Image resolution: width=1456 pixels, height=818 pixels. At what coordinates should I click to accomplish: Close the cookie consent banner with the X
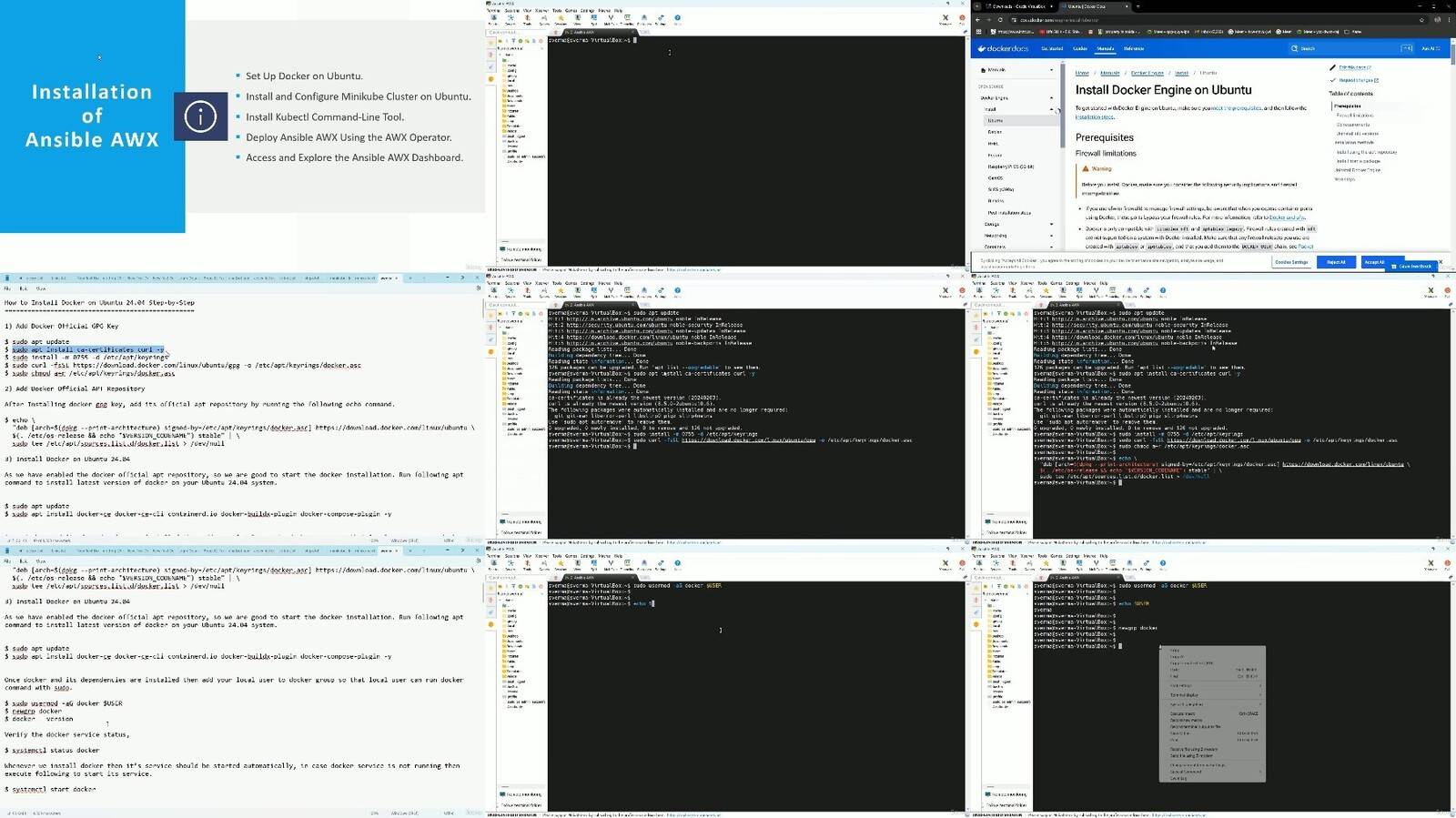[1439, 260]
